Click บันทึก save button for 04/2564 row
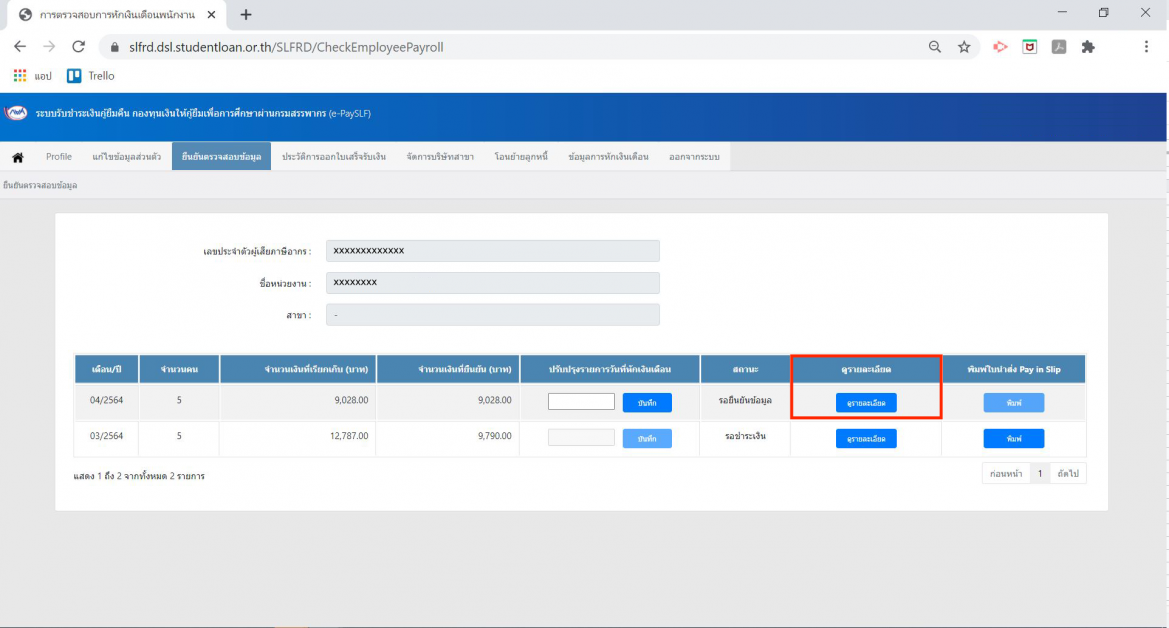The image size is (1169, 628). tap(647, 403)
